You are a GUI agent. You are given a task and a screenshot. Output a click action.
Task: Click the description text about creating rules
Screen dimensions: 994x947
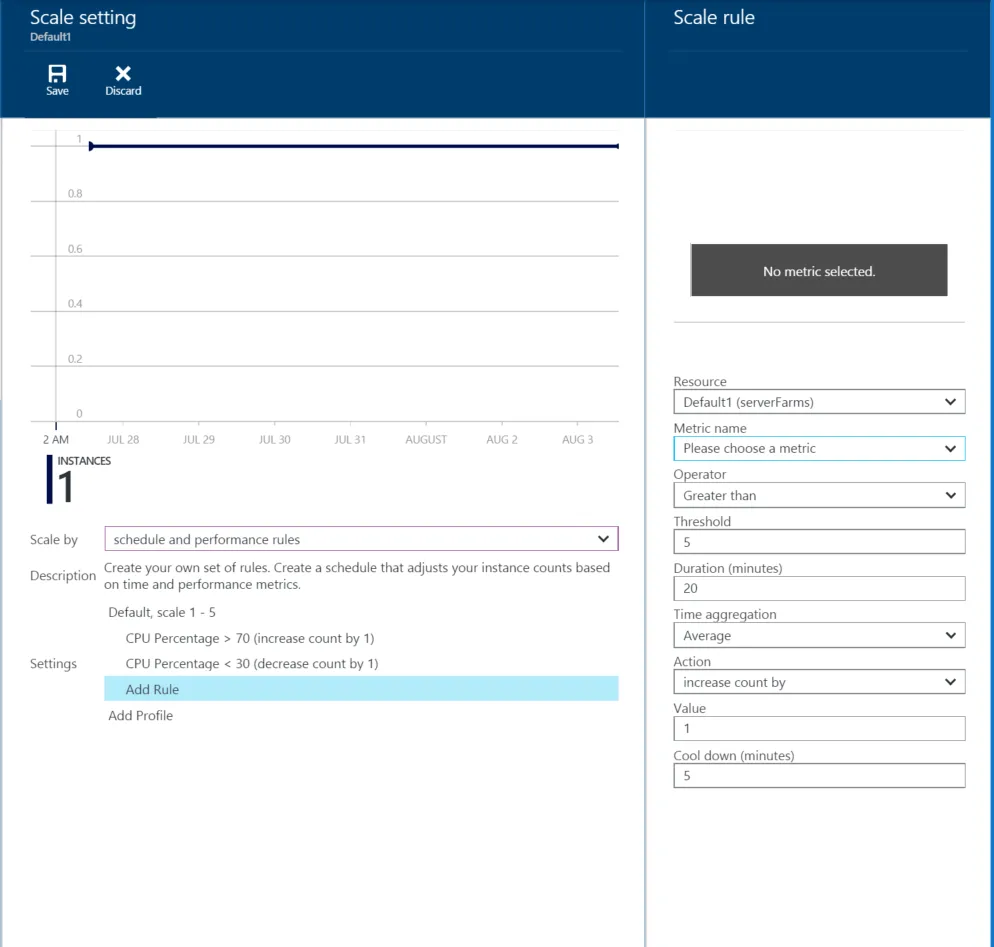(x=357, y=576)
